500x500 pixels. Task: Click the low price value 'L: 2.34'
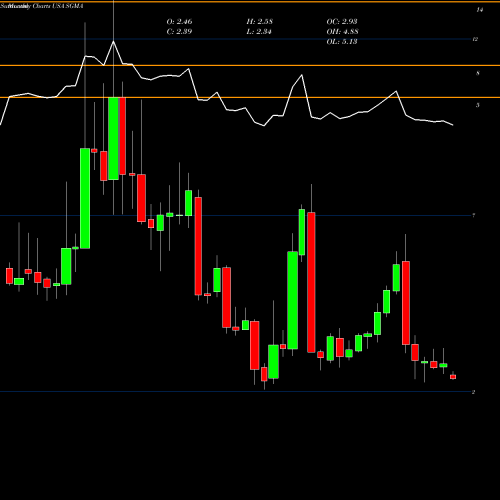tap(259, 32)
